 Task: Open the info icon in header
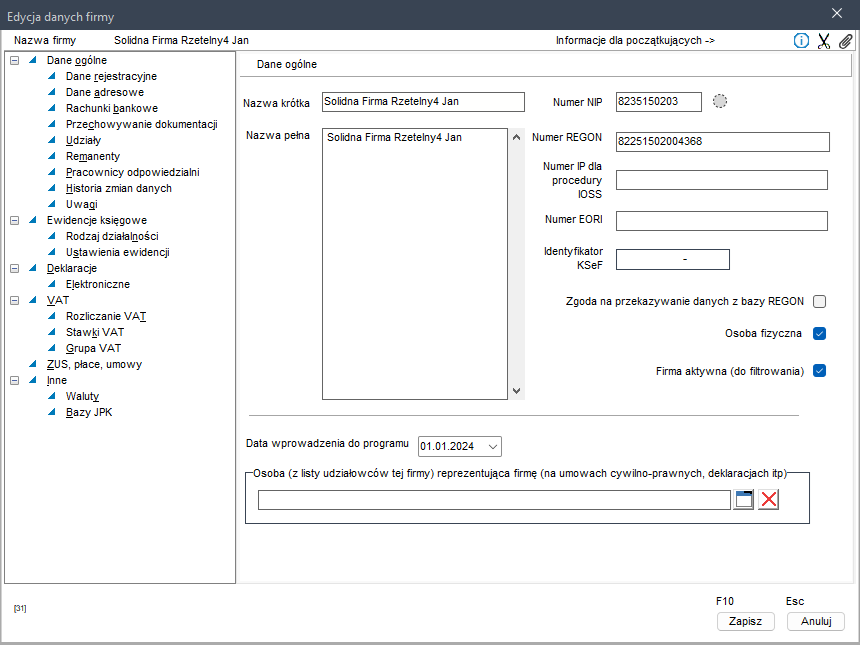pyautogui.click(x=801, y=41)
